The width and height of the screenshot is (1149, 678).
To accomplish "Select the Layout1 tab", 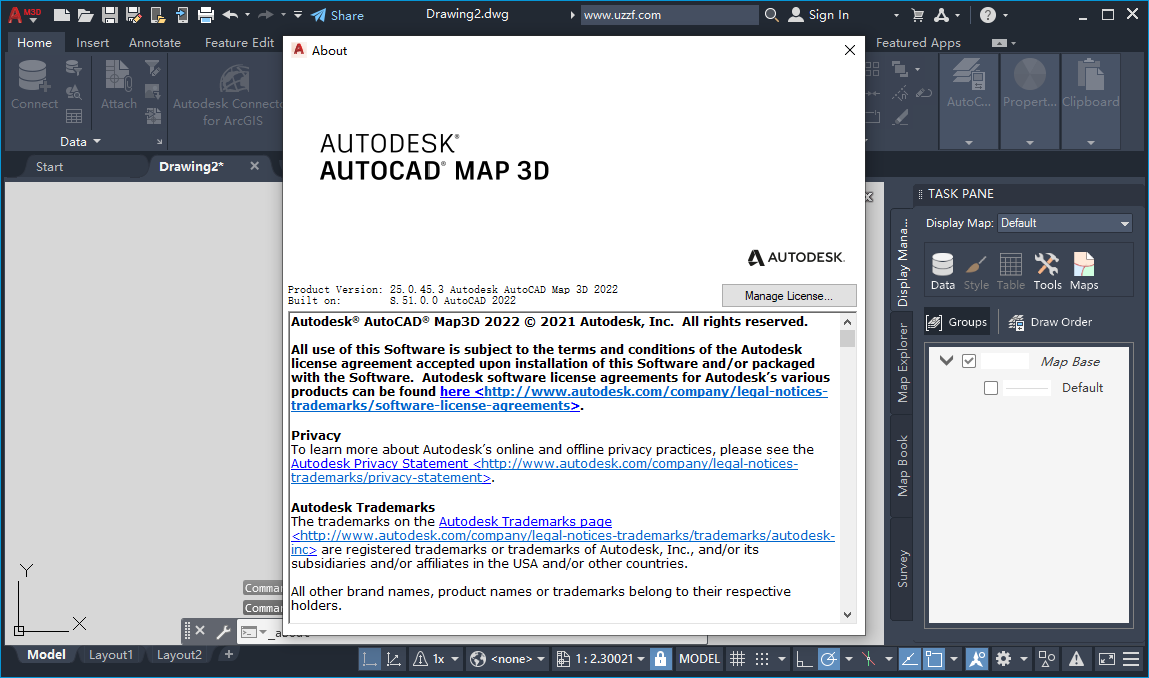I will click(x=111, y=654).
